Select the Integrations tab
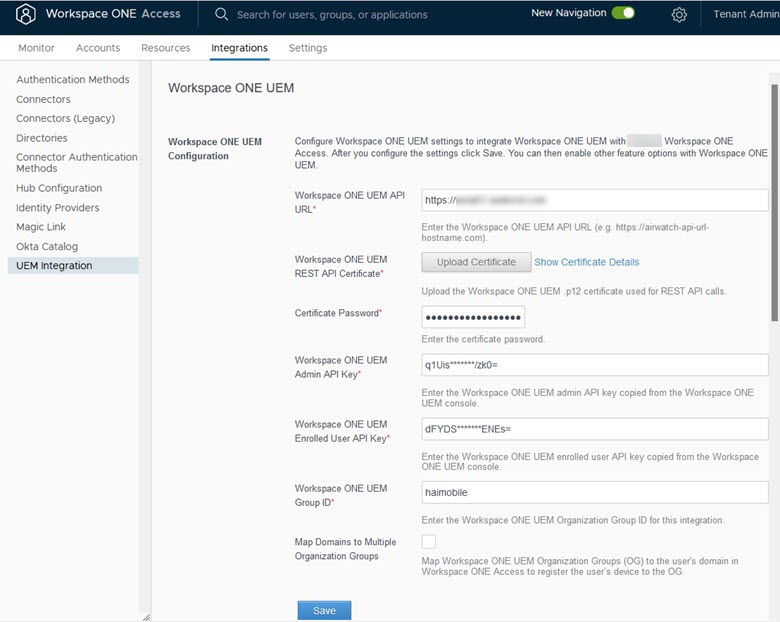This screenshot has height=622, width=780. point(239,48)
